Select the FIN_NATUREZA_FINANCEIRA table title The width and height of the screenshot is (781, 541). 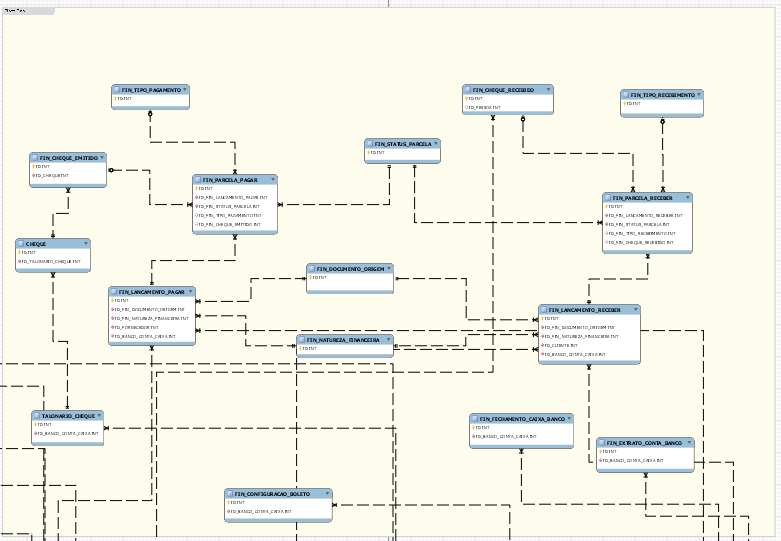pyautogui.click(x=343, y=340)
